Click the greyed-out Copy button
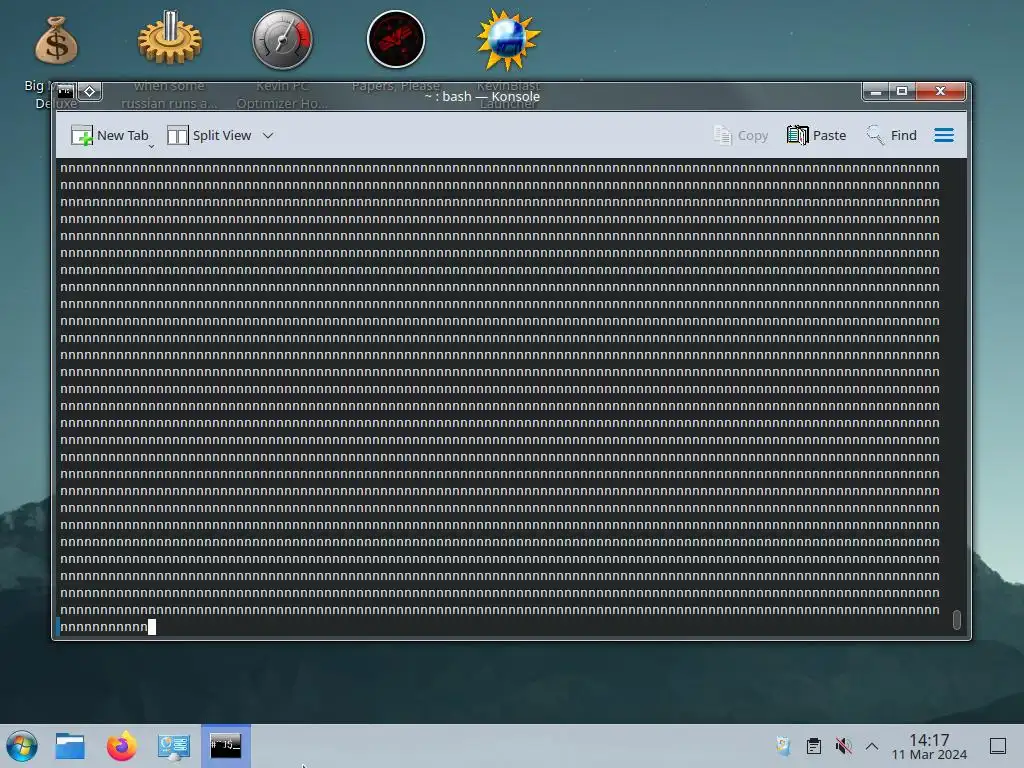 click(741, 135)
